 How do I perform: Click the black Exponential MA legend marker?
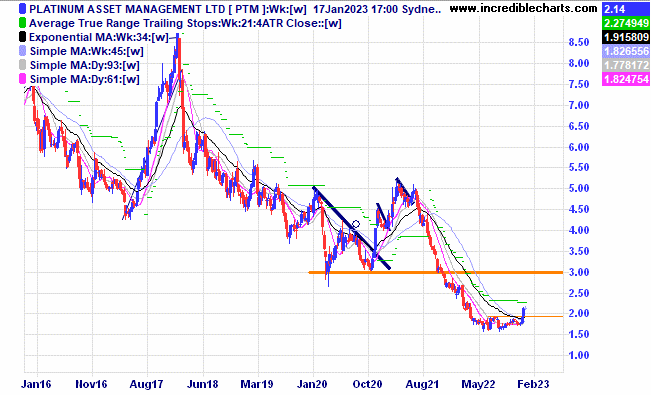click(x=22, y=37)
